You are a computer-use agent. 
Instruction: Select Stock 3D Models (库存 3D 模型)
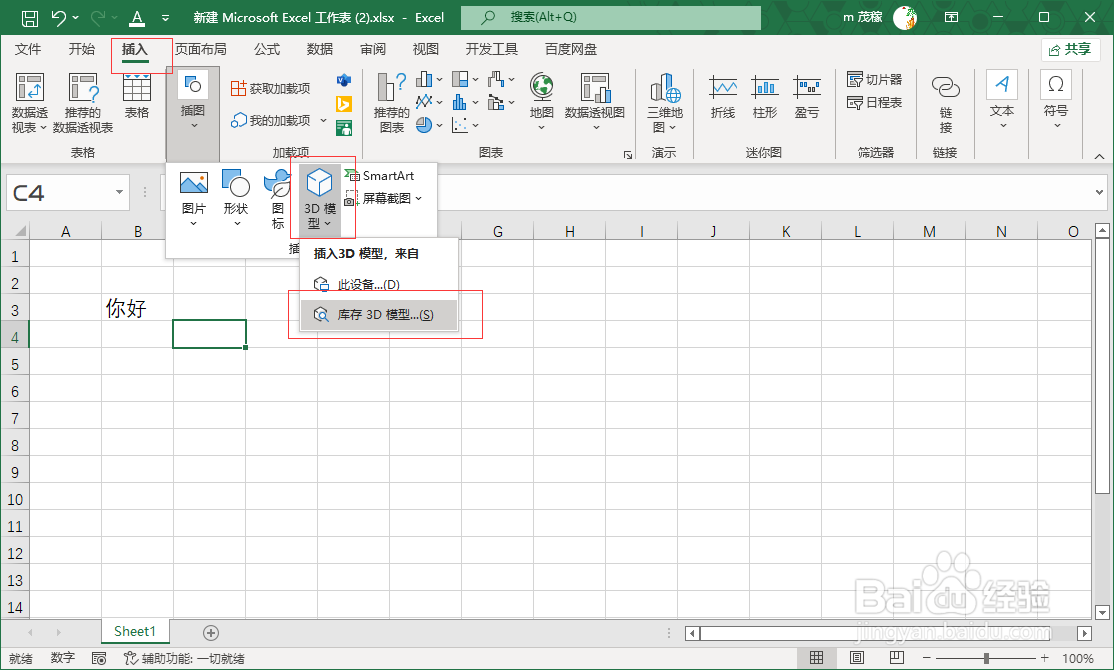point(379,315)
